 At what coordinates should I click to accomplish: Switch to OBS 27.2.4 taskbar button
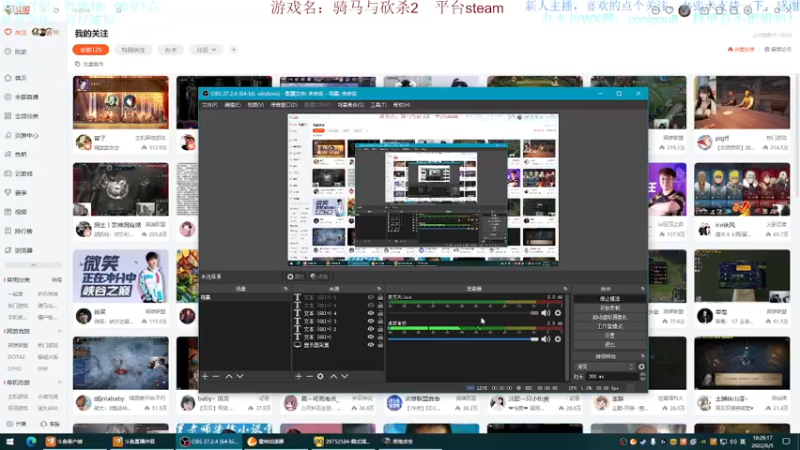209,441
